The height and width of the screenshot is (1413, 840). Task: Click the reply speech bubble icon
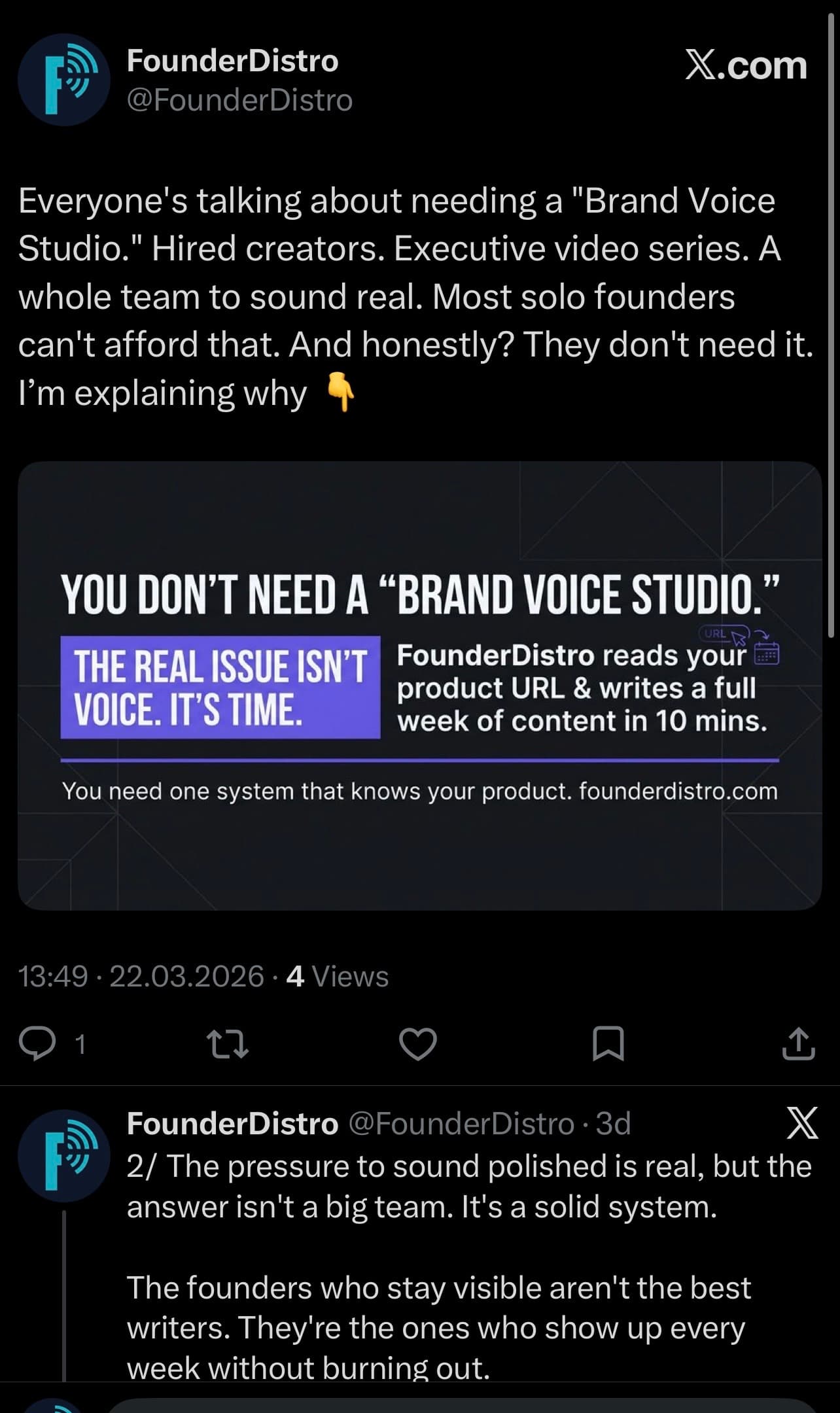point(37,1043)
